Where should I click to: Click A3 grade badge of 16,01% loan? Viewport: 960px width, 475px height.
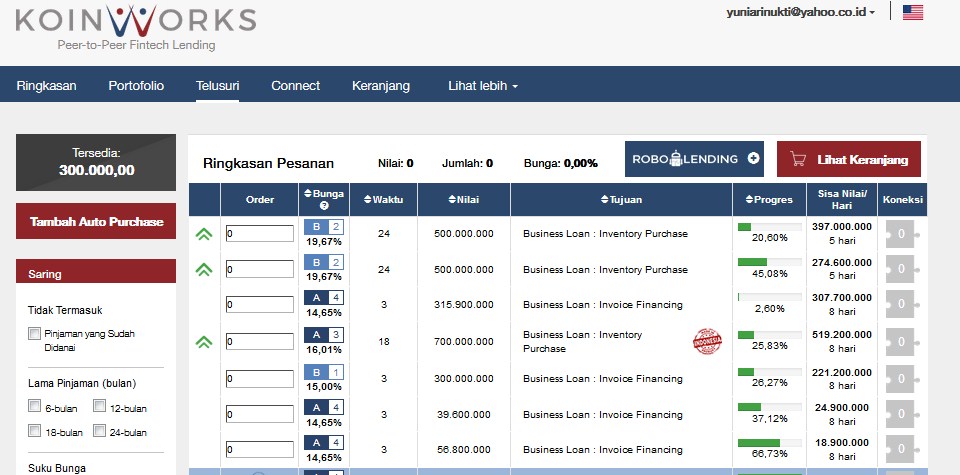point(324,335)
